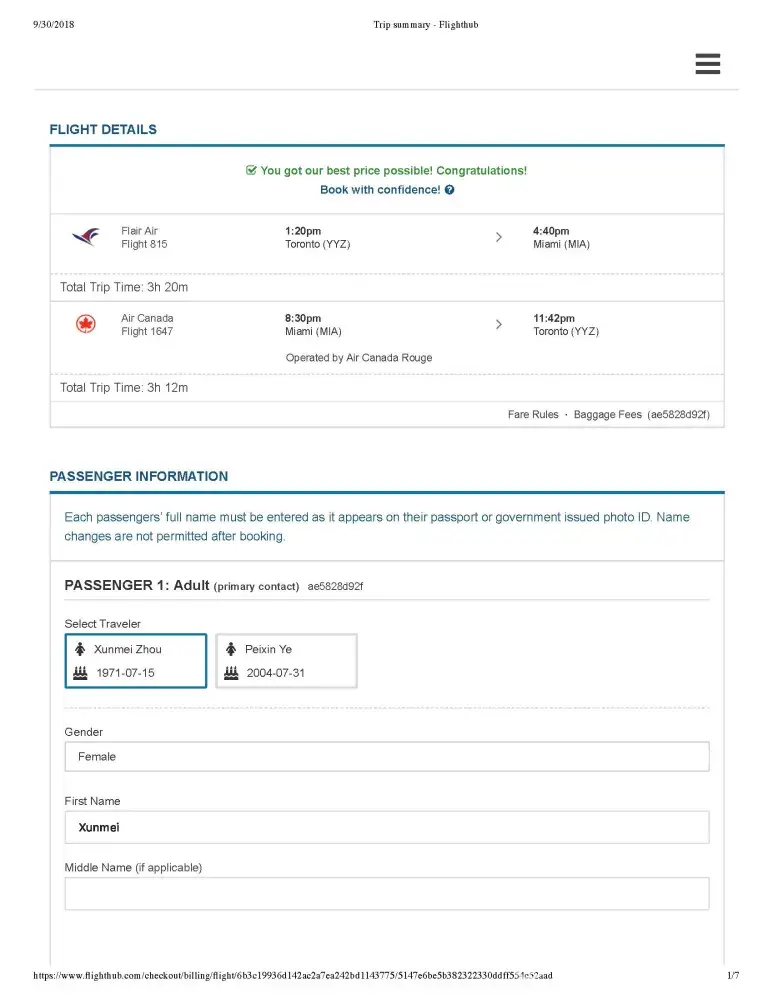Click the empty Middle Name field

[386, 893]
